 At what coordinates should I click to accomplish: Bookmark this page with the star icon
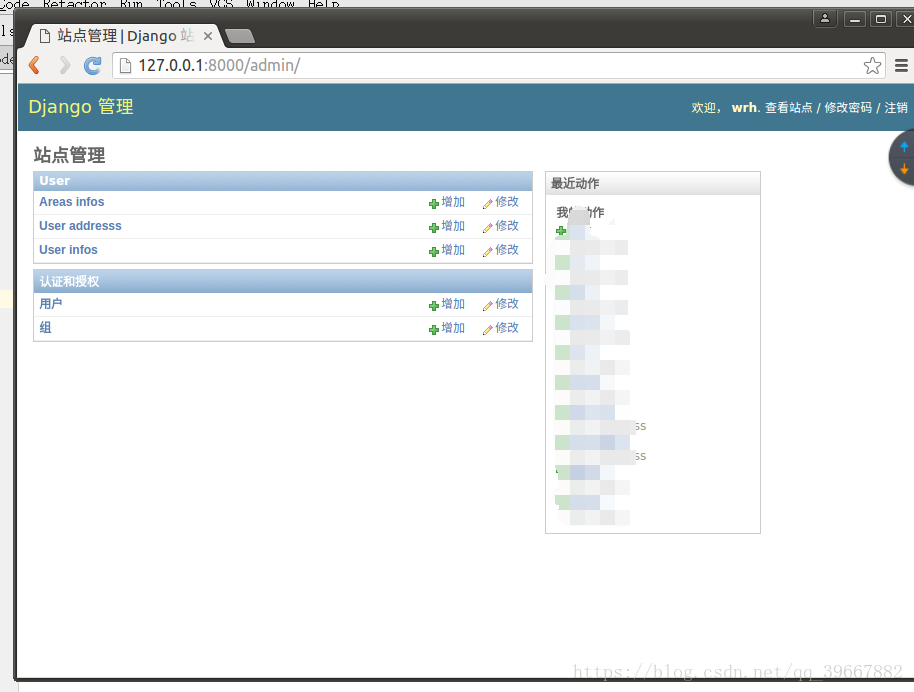(872, 65)
